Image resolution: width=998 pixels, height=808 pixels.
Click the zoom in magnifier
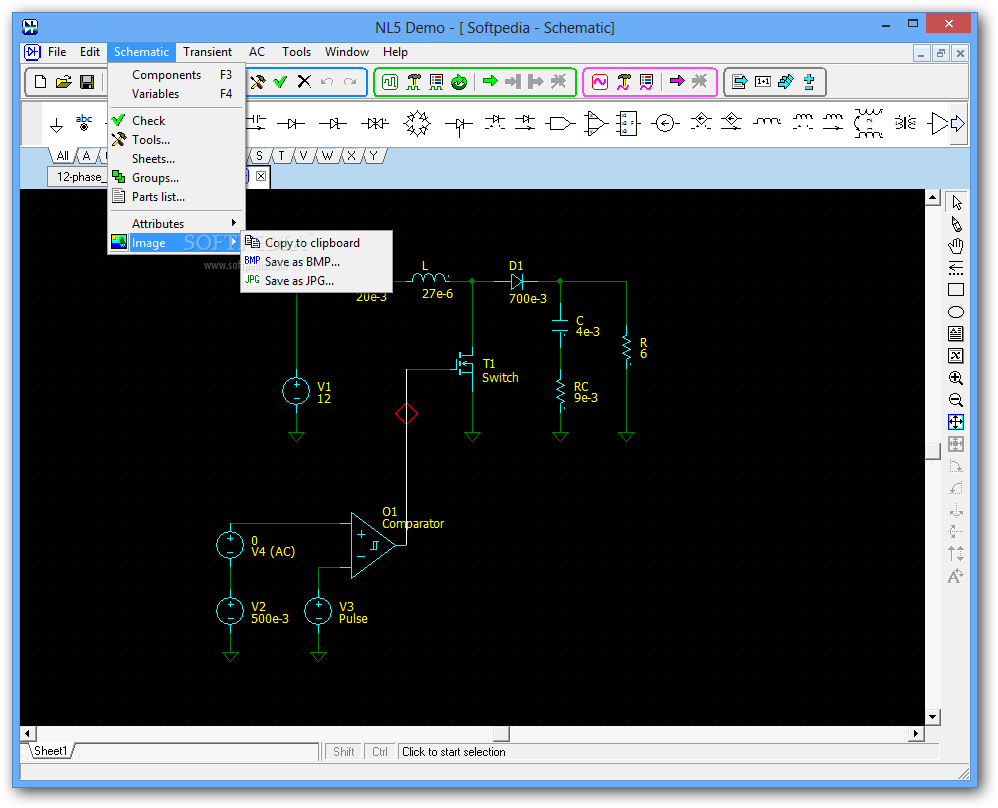click(956, 378)
